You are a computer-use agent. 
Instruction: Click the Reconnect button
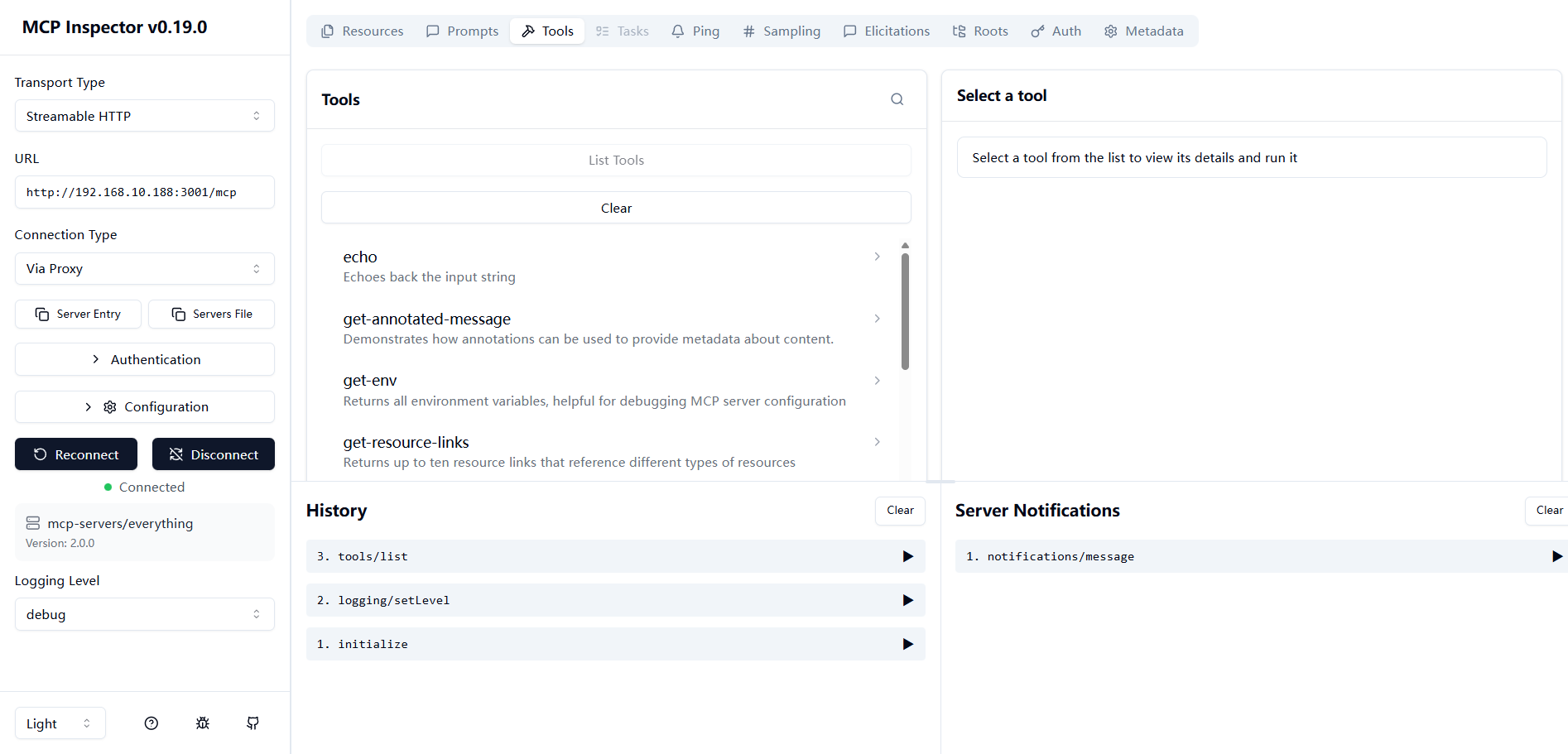76,454
